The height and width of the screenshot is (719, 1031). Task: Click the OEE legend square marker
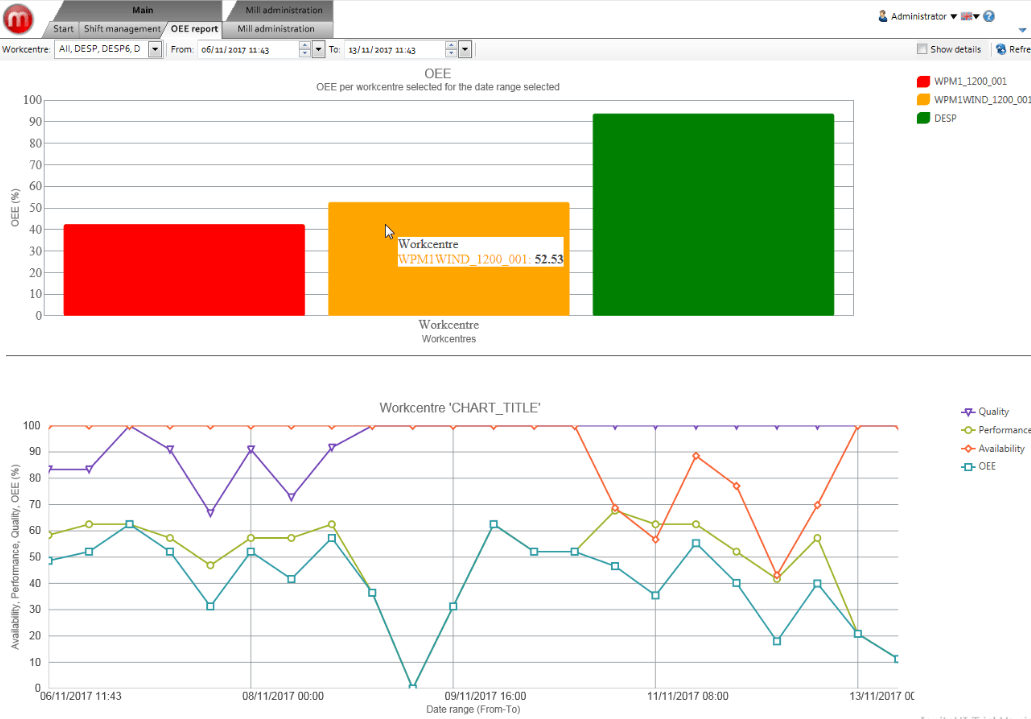pyautogui.click(x=967, y=468)
